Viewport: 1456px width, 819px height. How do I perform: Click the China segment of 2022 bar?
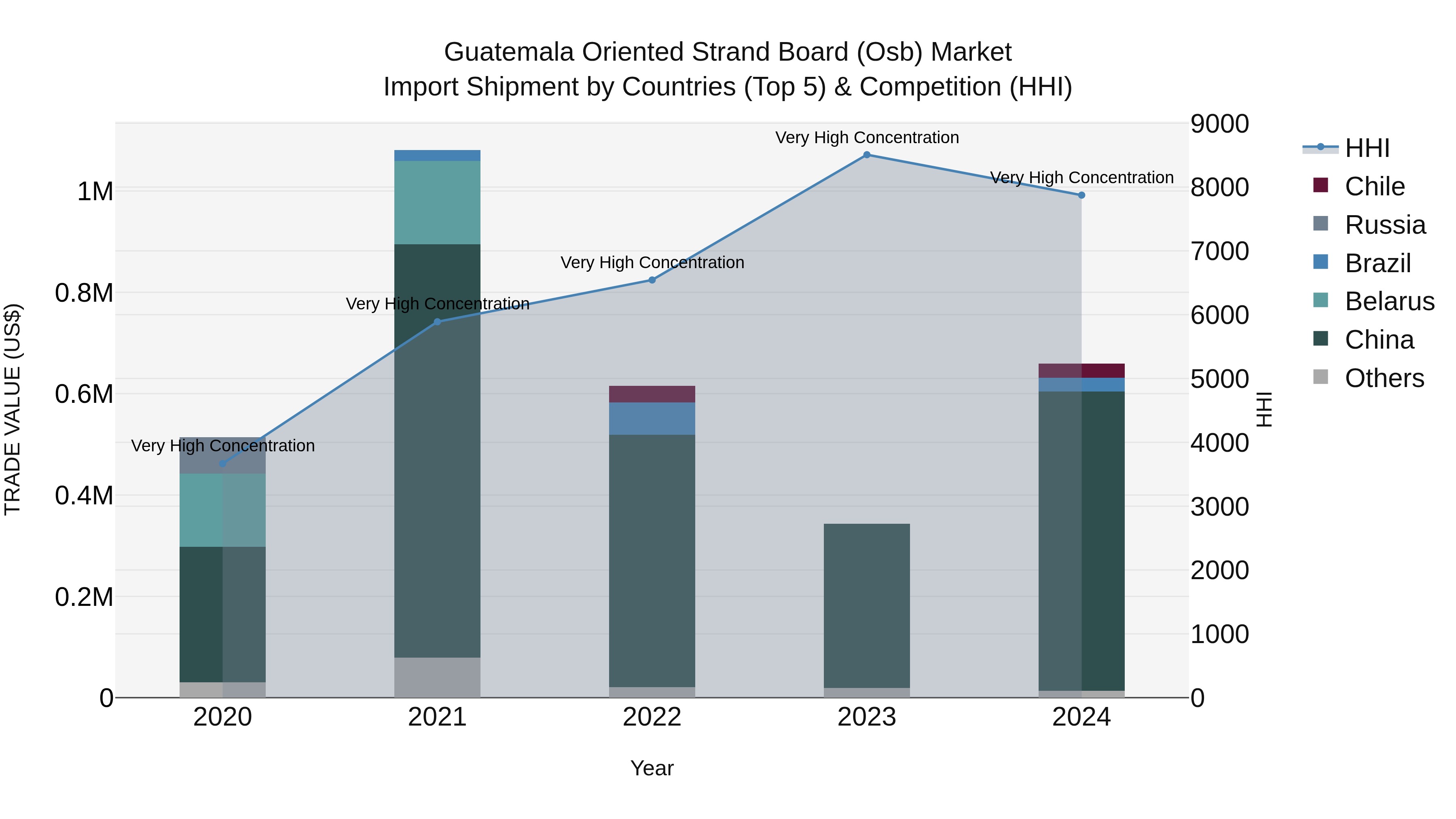652,561
